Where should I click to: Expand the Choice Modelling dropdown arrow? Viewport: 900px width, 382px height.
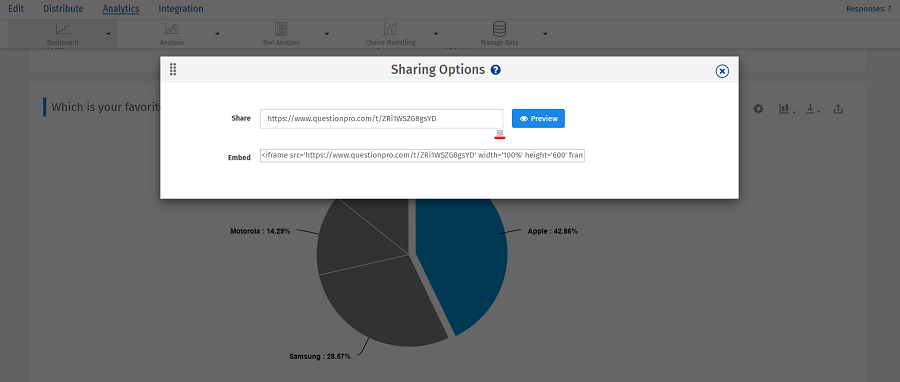click(x=436, y=34)
